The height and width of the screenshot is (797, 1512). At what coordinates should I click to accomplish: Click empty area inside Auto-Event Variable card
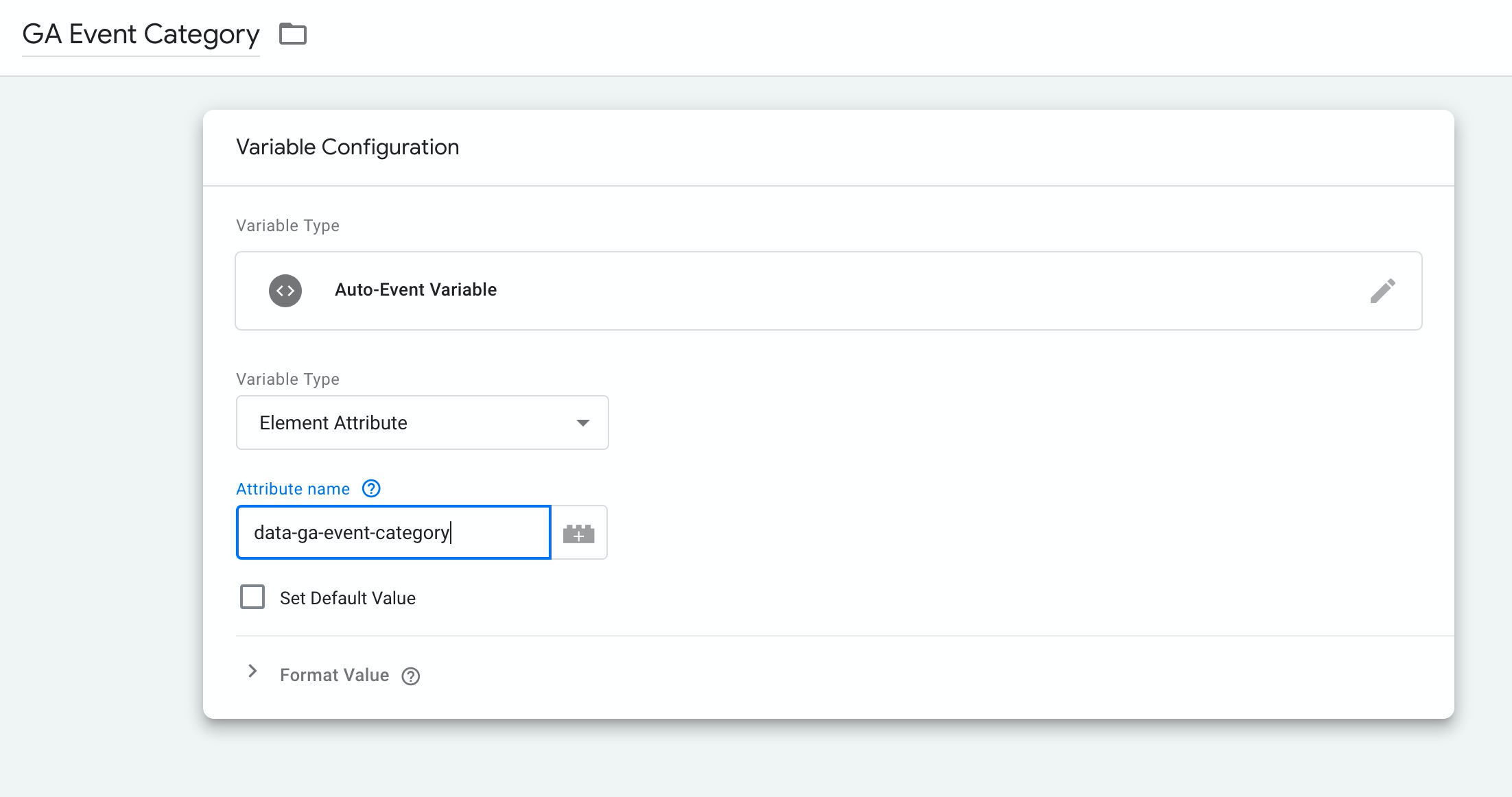click(x=892, y=291)
